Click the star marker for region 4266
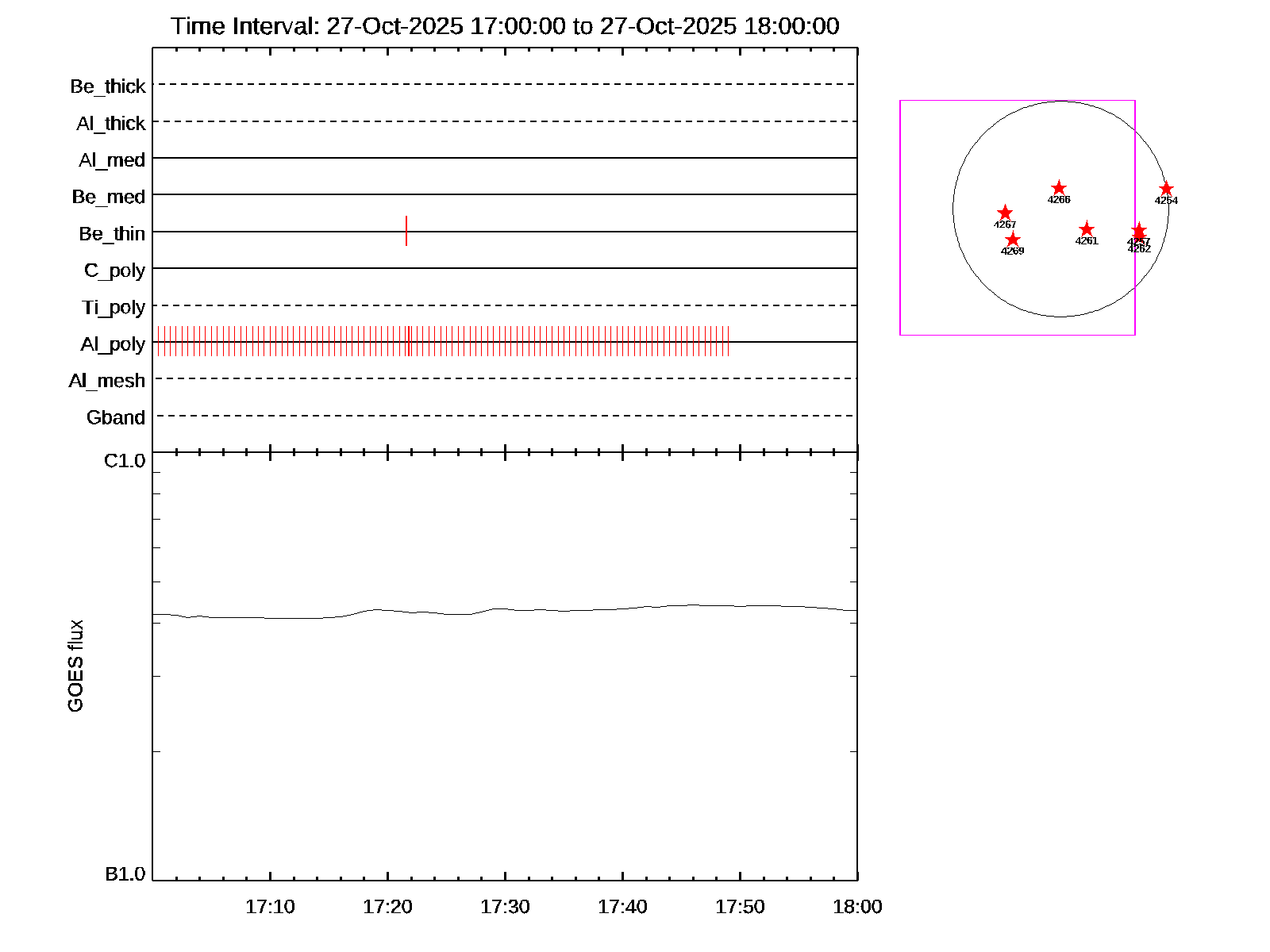1270x952 pixels. coord(1058,188)
